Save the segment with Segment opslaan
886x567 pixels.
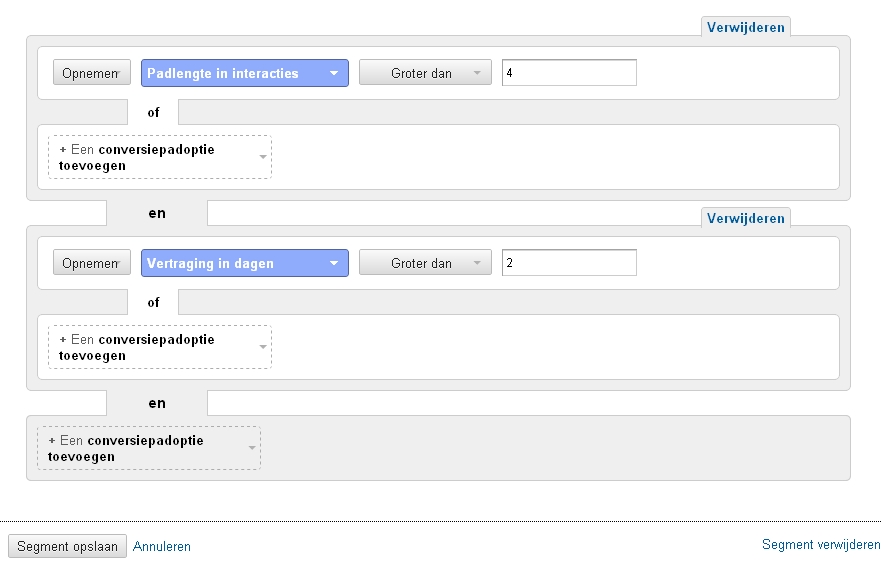[68, 547]
